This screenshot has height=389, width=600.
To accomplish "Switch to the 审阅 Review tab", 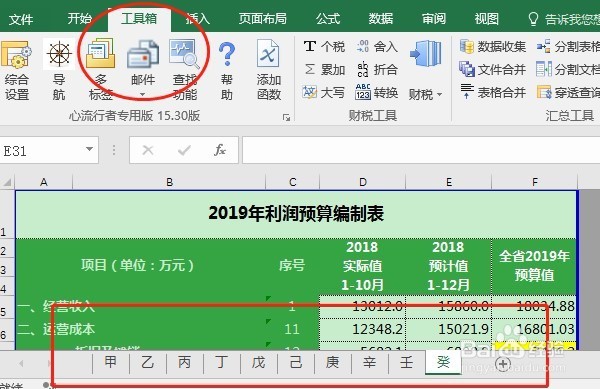I will [434, 18].
